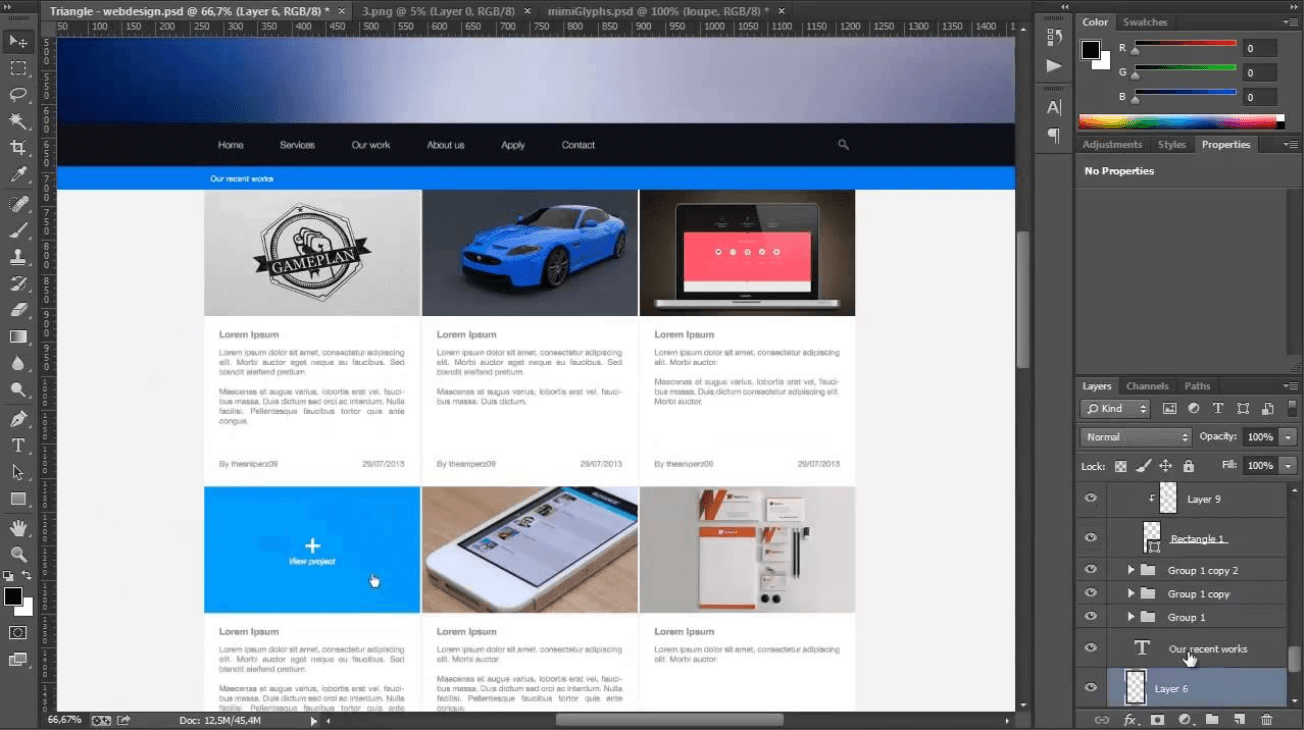
Task: Select the Hand tool
Action: tap(18, 527)
